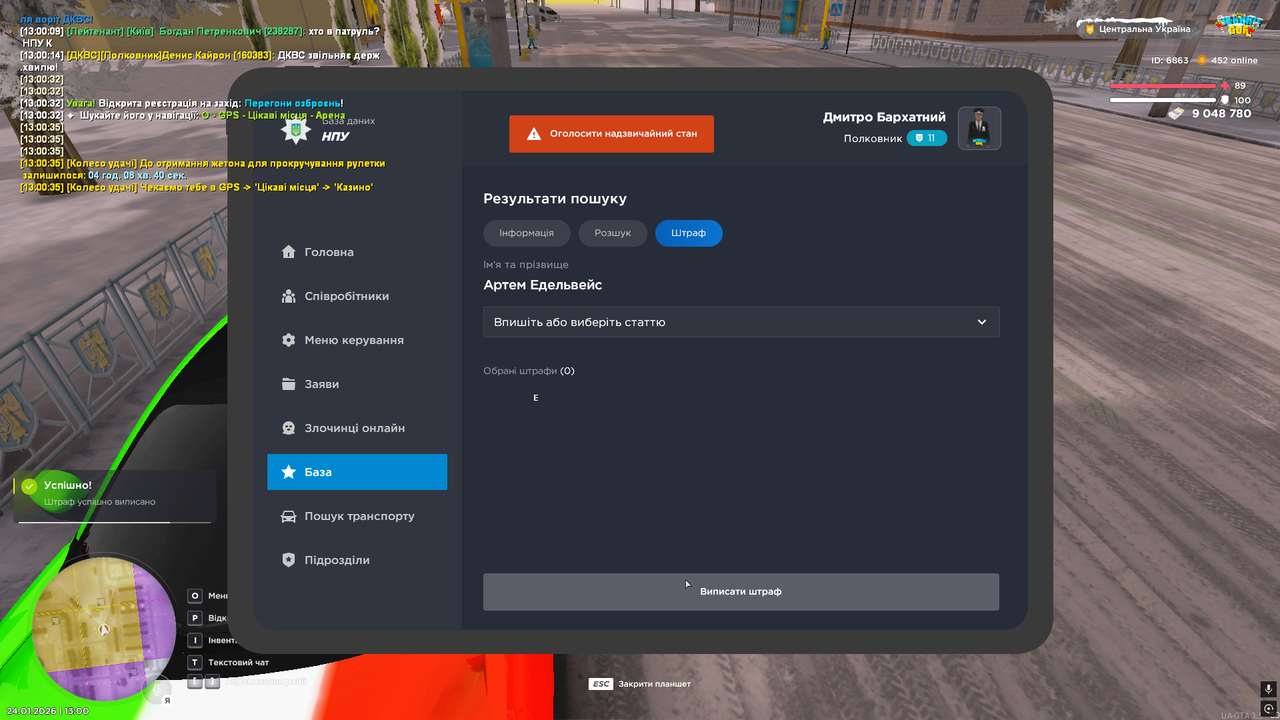Click the red health bar
Viewport: 1280px width, 720px height.
pos(1163,86)
